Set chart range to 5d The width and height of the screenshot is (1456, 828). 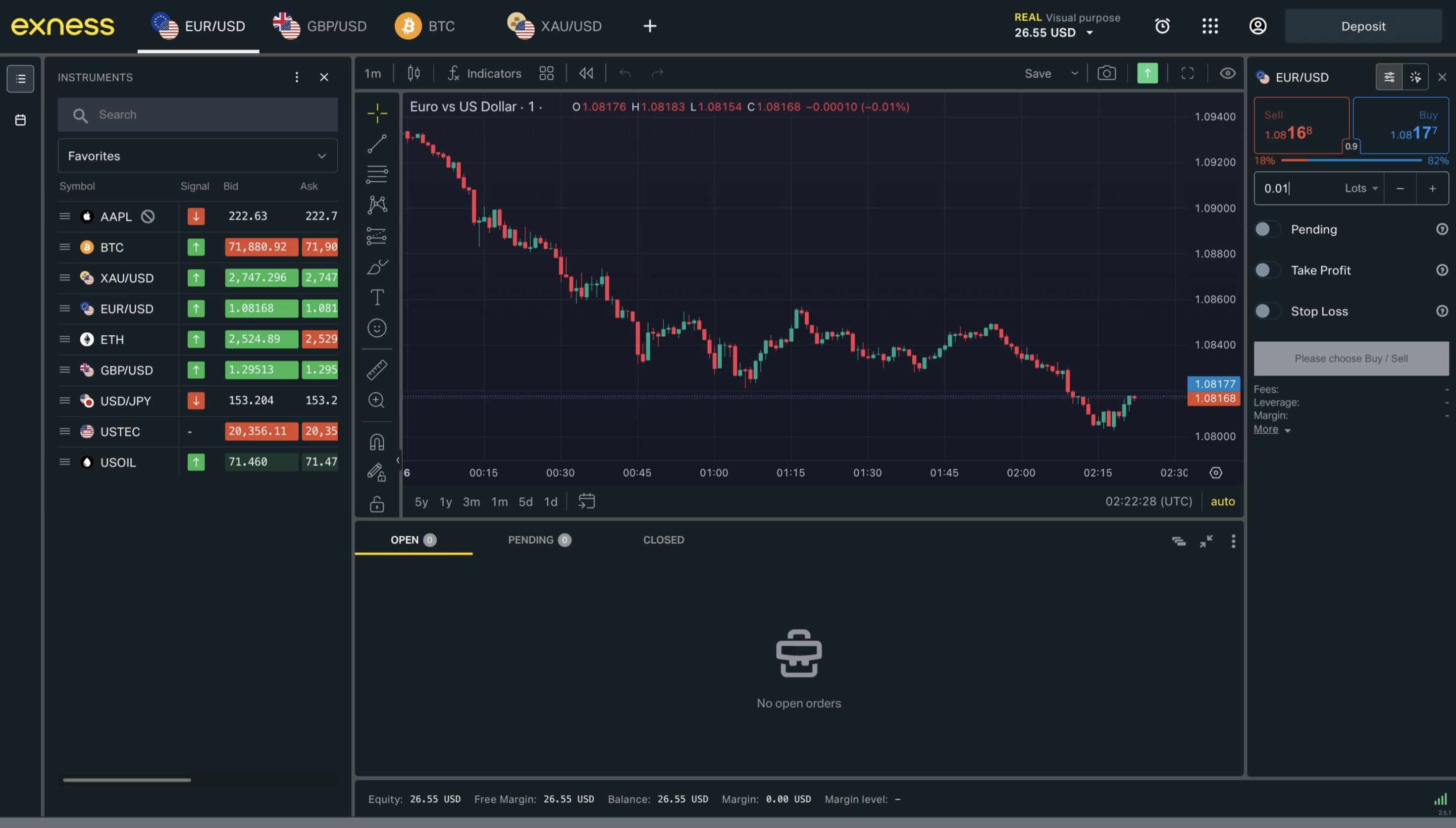525,502
